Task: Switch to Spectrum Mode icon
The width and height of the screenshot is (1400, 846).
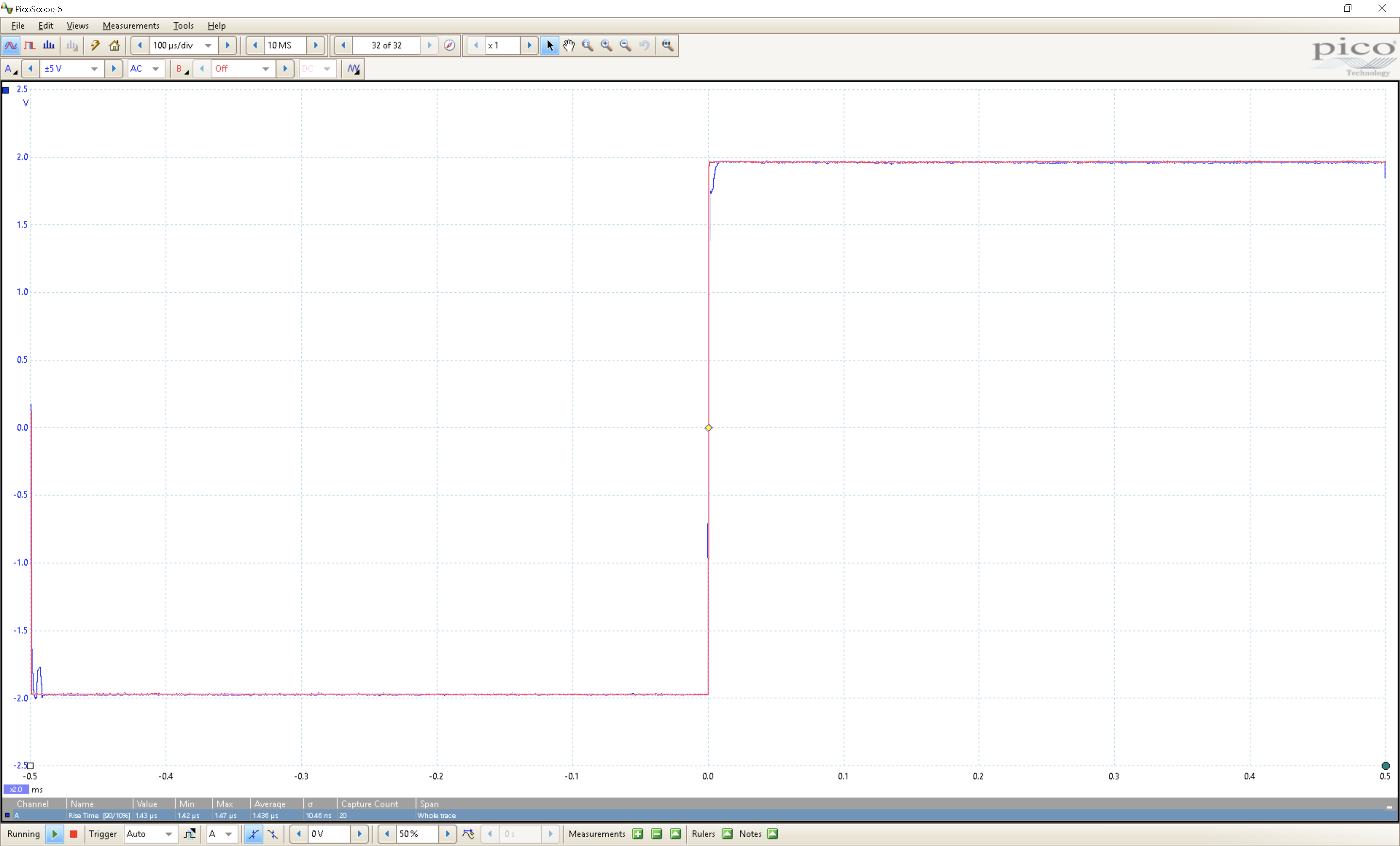Action: [49, 45]
